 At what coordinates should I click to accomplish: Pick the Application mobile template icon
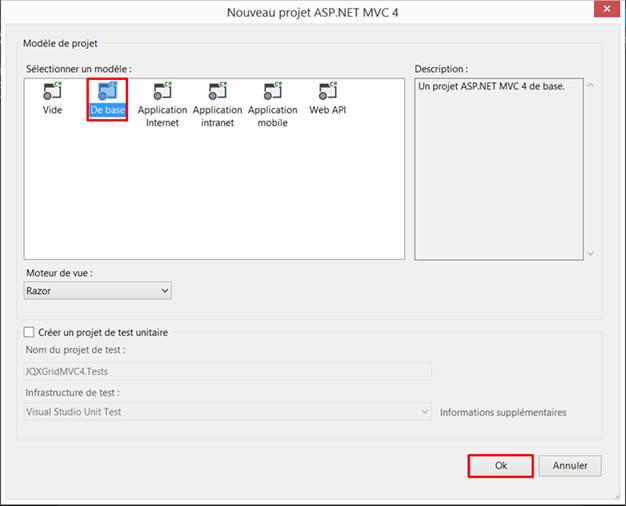273,91
